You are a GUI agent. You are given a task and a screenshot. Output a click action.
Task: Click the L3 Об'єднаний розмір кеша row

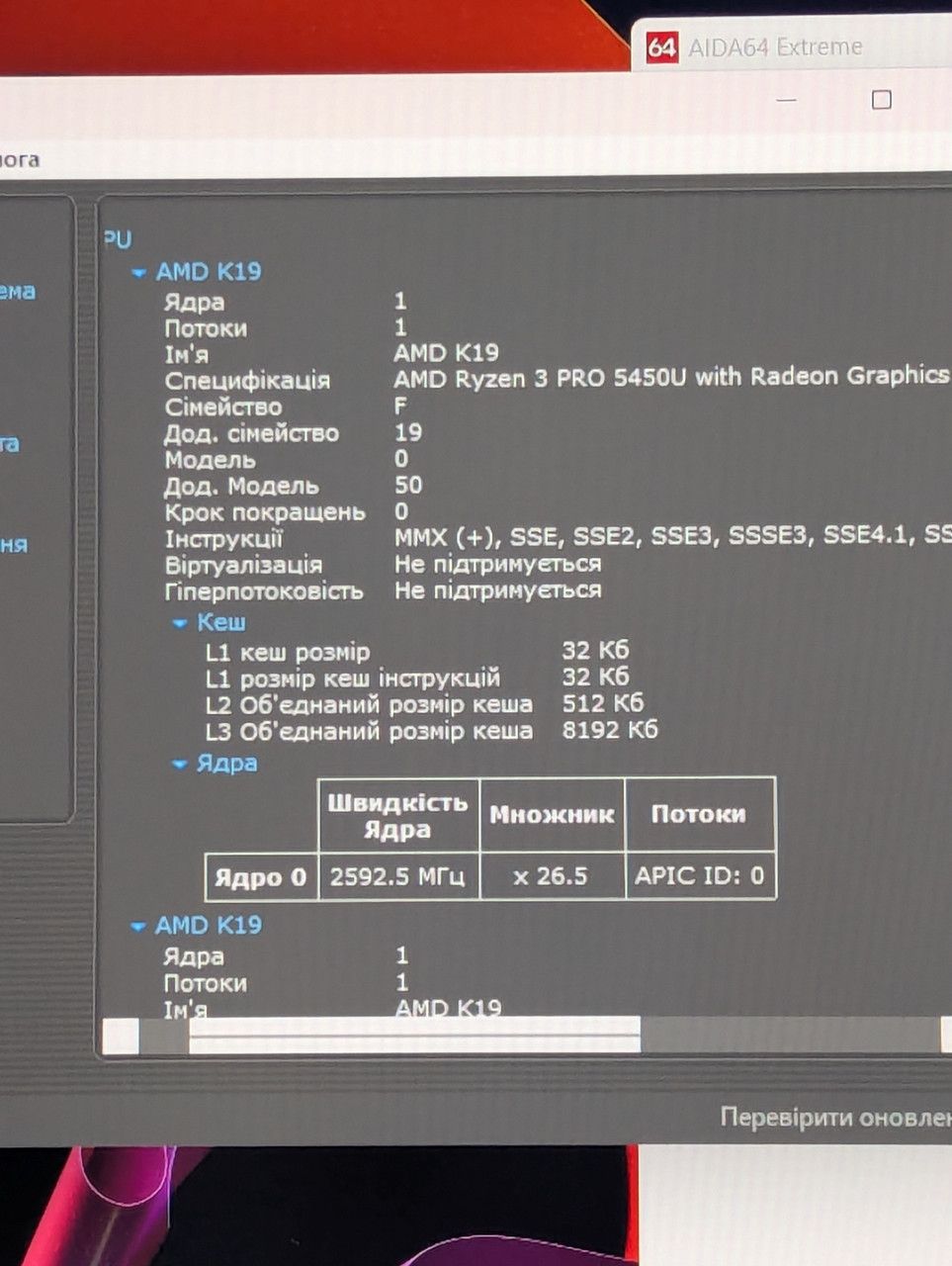tap(431, 731)
